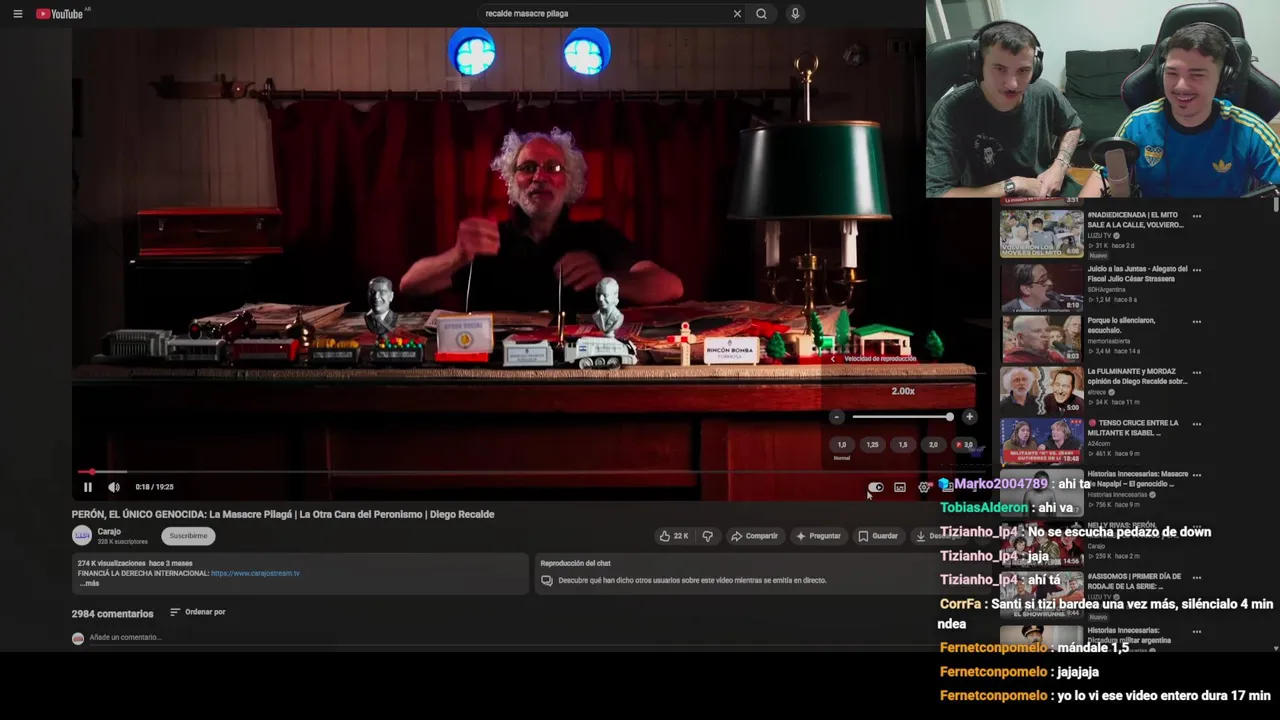Click the playback speed slider track
The height and width of the screenshot is (720, 1280).
pyautogui.click(x=902, y=417)
